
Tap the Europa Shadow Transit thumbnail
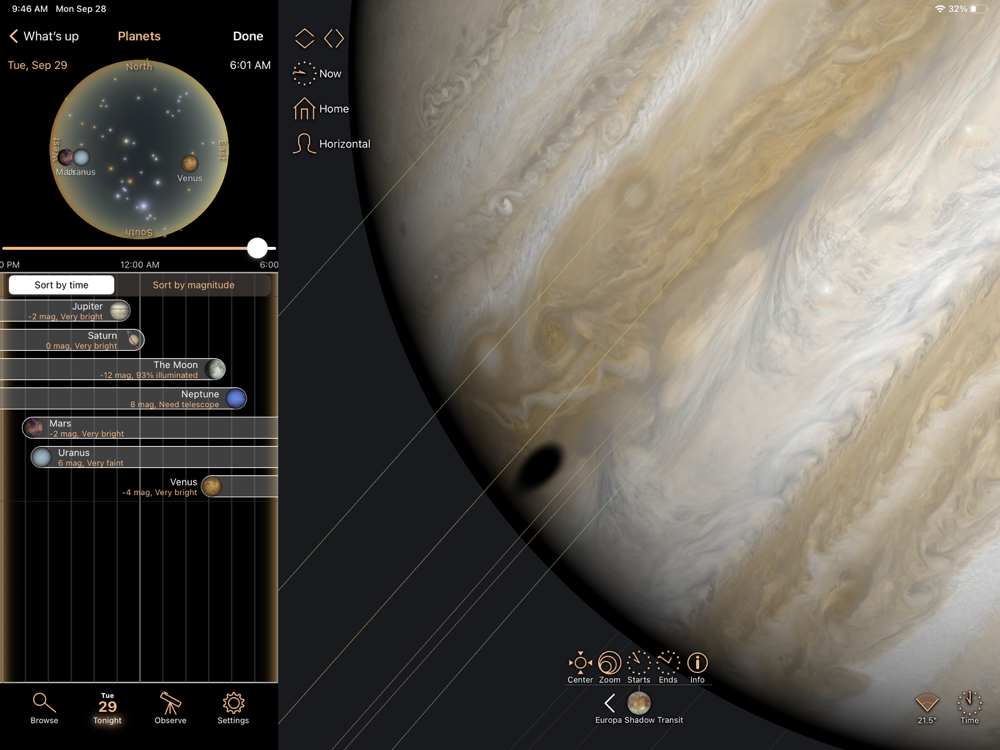click(x=639, y=703)
